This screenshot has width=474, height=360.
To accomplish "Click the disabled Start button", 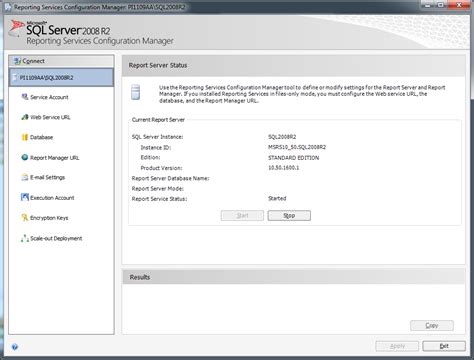I will [242, 216].
